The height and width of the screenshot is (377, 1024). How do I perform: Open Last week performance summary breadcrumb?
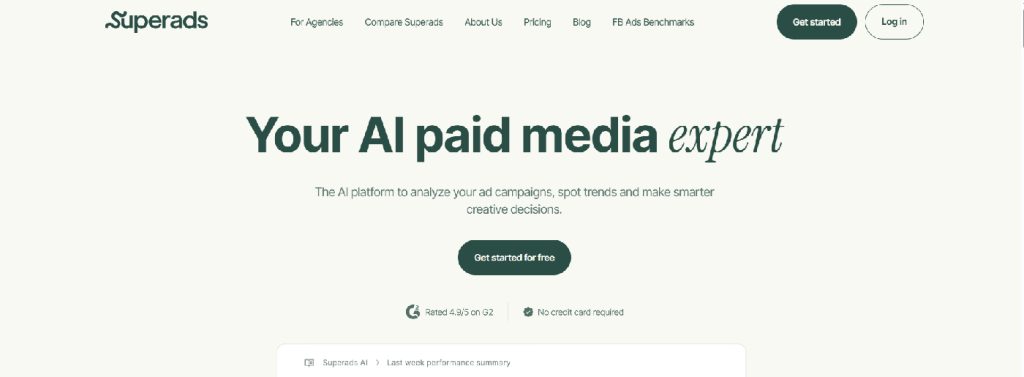click(449, 363)
